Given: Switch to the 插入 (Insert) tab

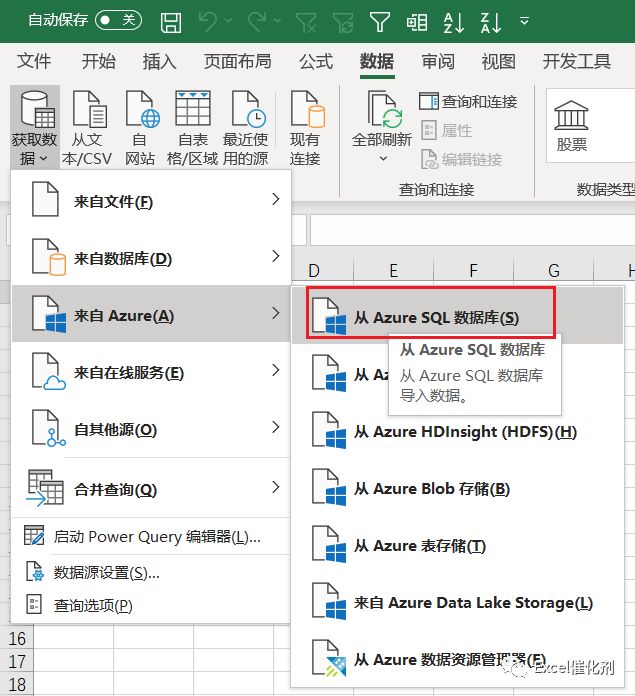Looking at the screenshot, I should click(159, 61).
